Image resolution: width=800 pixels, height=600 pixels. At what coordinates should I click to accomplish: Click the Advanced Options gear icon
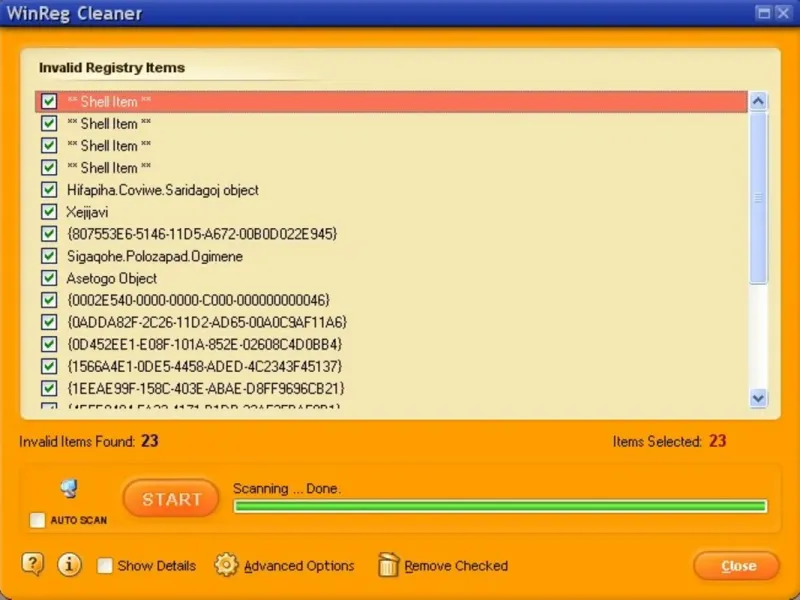click(226, 565)
